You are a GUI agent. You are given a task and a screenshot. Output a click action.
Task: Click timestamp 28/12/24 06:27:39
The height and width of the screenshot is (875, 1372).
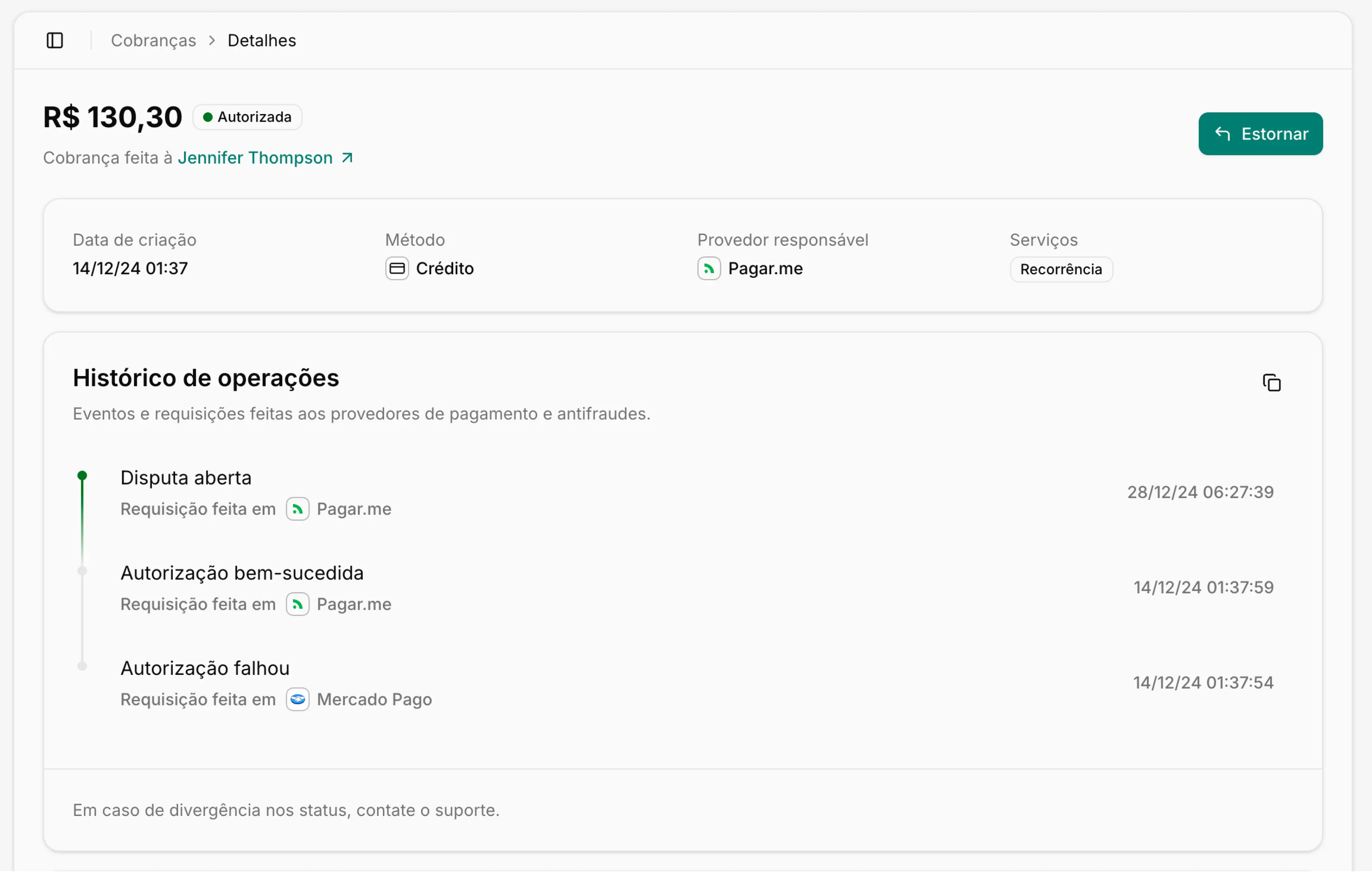point(1200,492)
